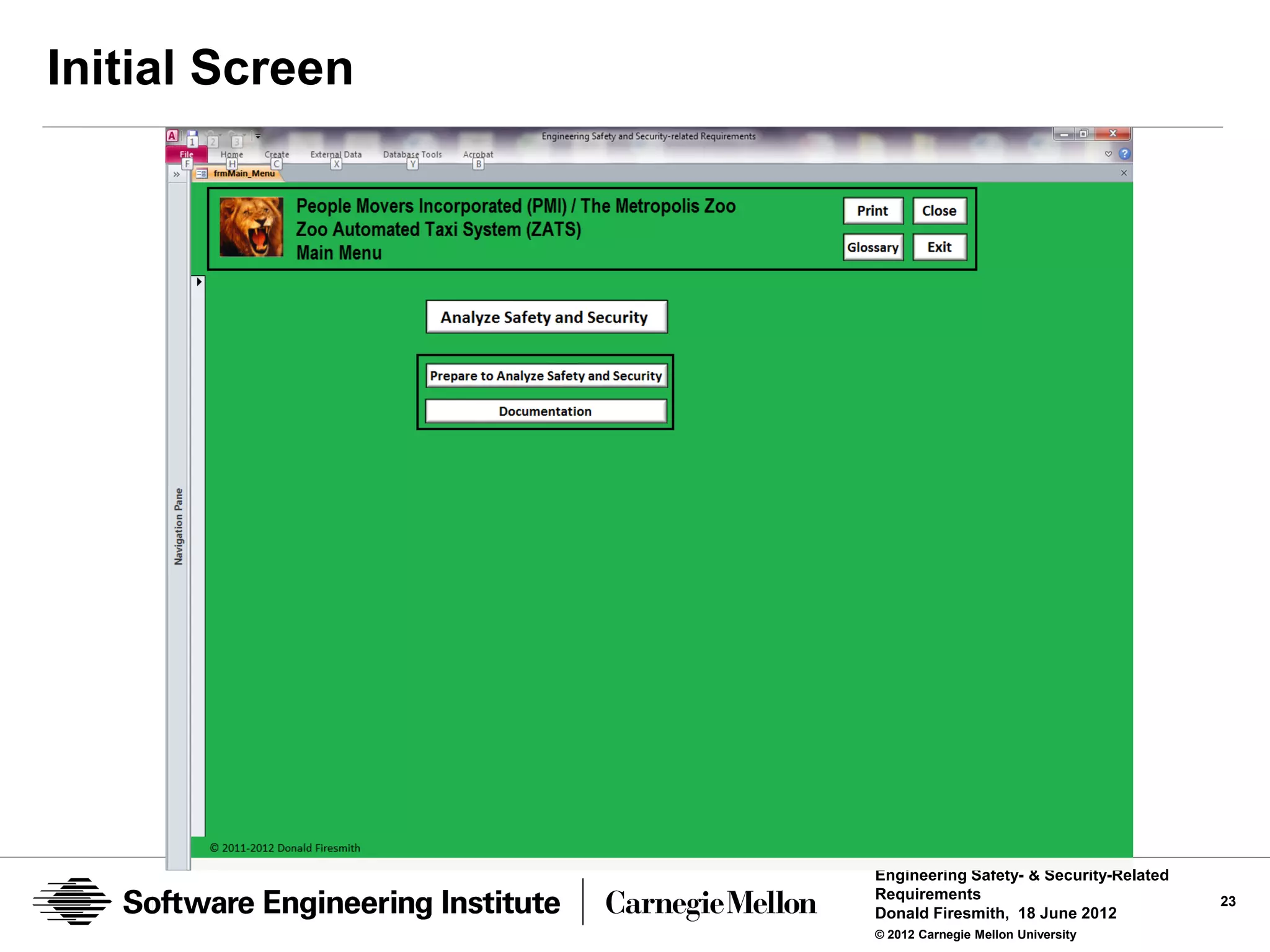The width and height of the screenshot is (1270, 952).
Task: Open the External Data ribbon tab
Action: coord(336,154)
